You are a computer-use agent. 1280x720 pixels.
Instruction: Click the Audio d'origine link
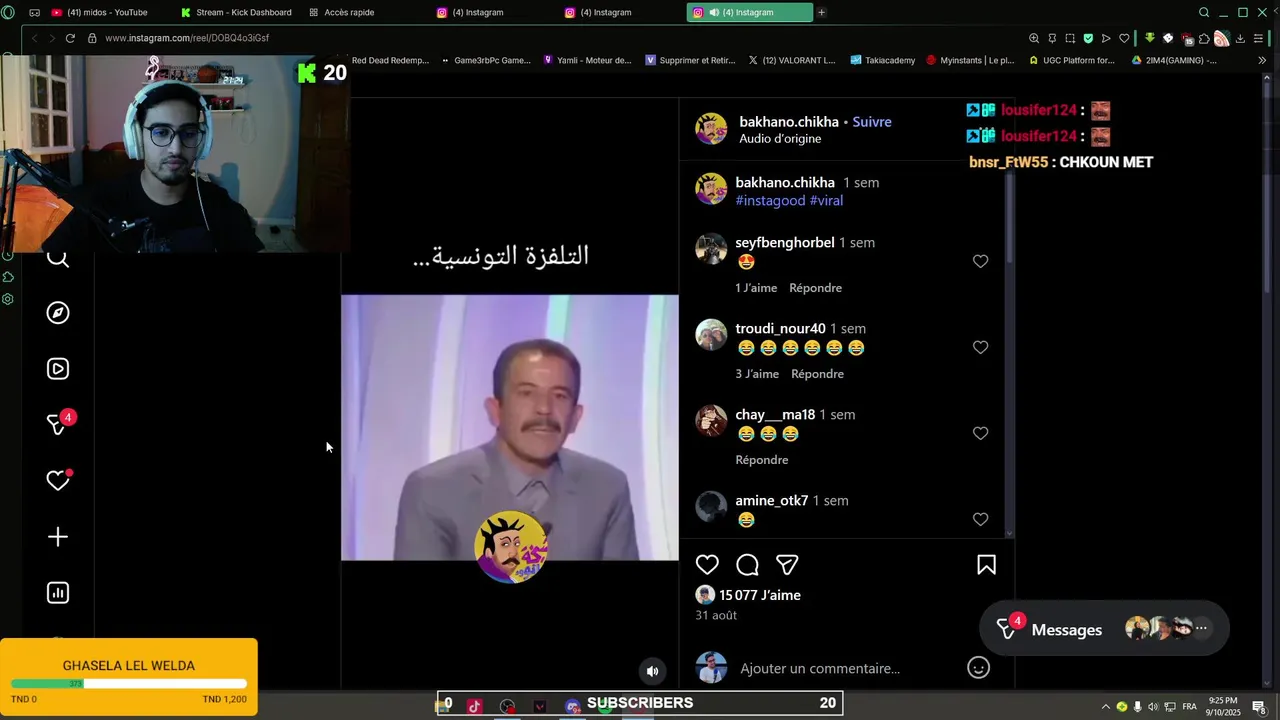[x=780, y=139]
